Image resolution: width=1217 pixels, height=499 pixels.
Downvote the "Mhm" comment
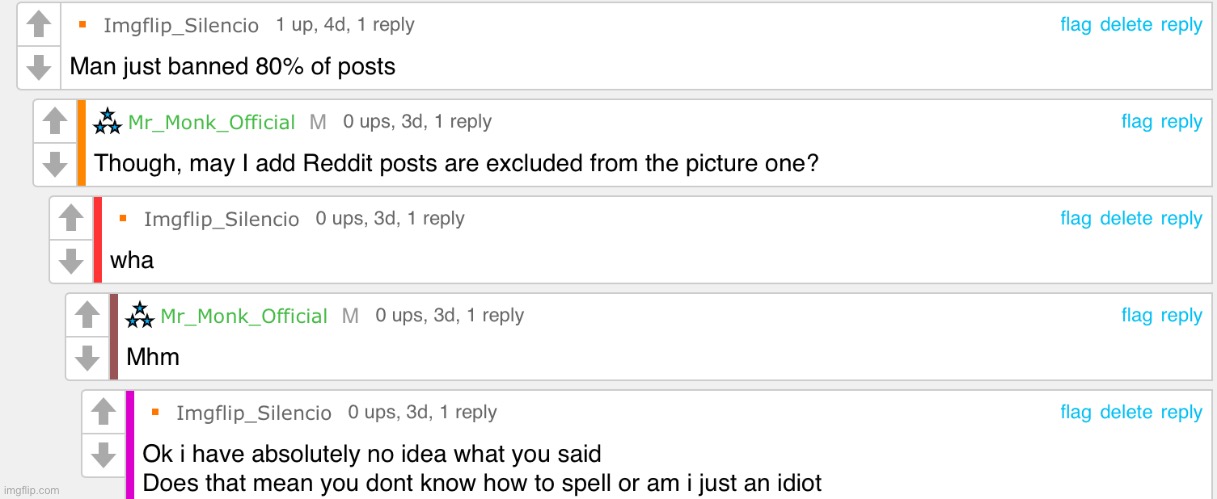[x=87, y=357]
